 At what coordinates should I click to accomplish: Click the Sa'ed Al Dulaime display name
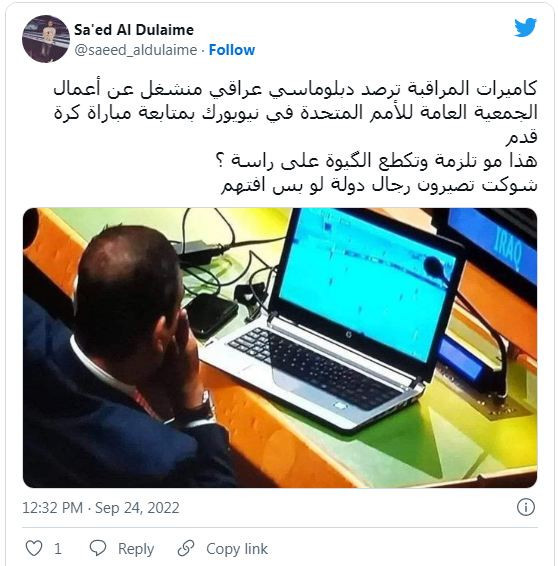pyautogui.click(x=134, y=30)
